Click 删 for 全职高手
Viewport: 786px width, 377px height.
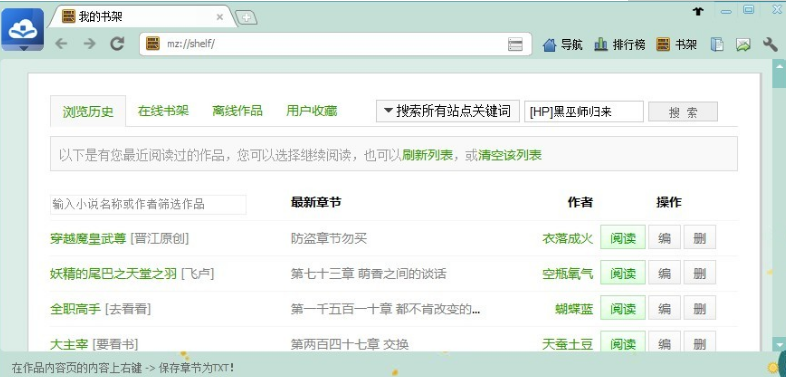(x=699, y=307)
